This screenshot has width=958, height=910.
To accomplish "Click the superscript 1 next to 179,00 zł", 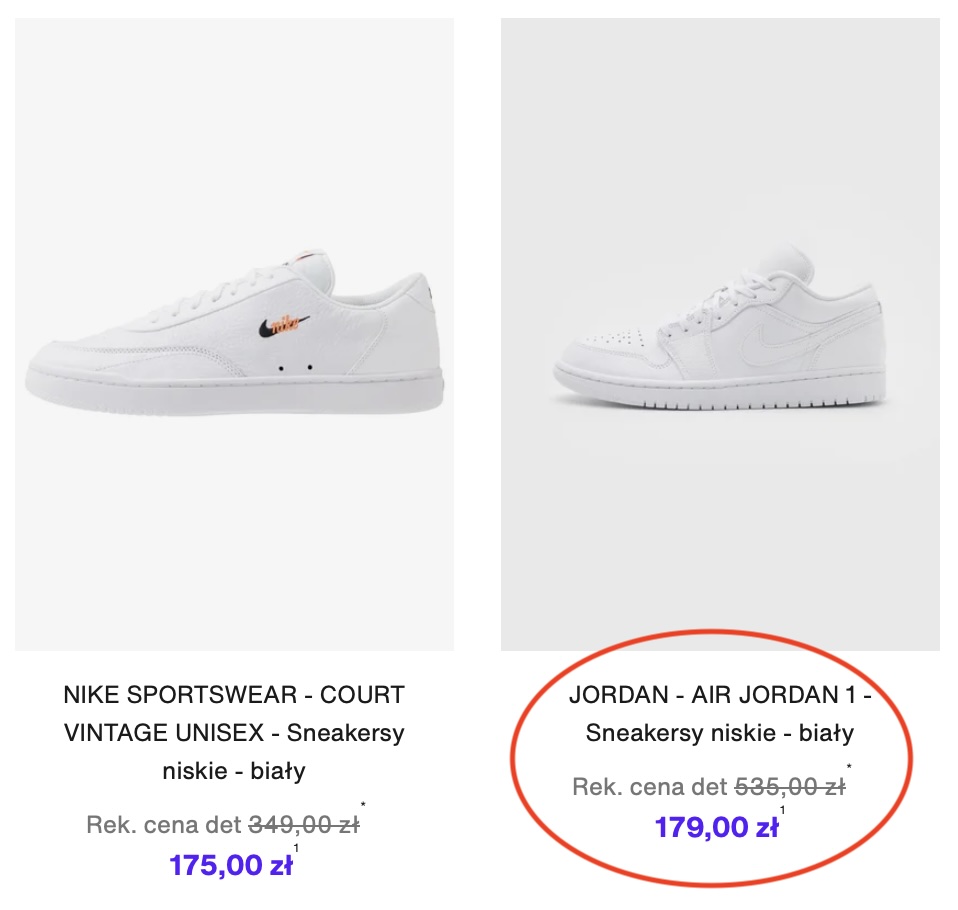I will pyautogui.click(x=782, y=810).
